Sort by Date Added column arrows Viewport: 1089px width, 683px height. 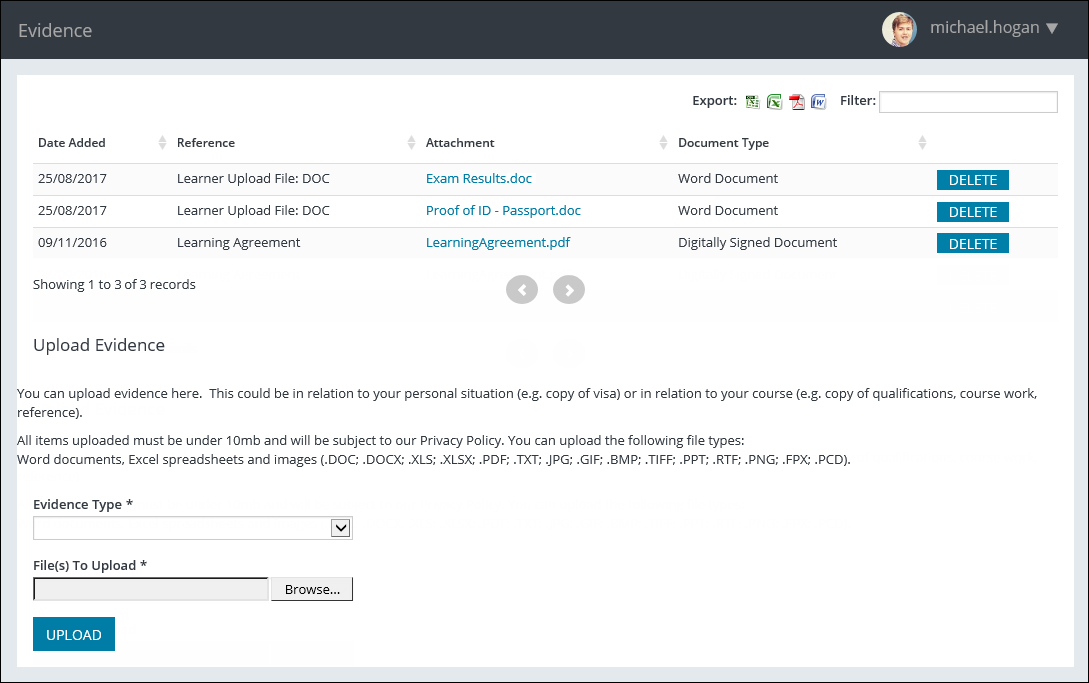163,143
